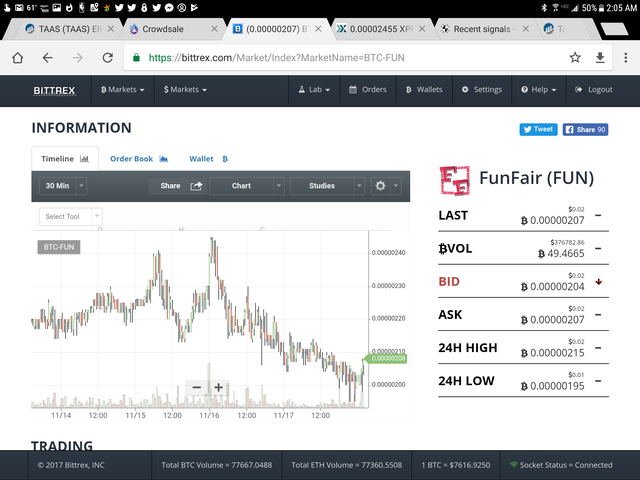Close the Recent signals tab
640x480 pixels.
pyautogui.click(x=526, y=29)
